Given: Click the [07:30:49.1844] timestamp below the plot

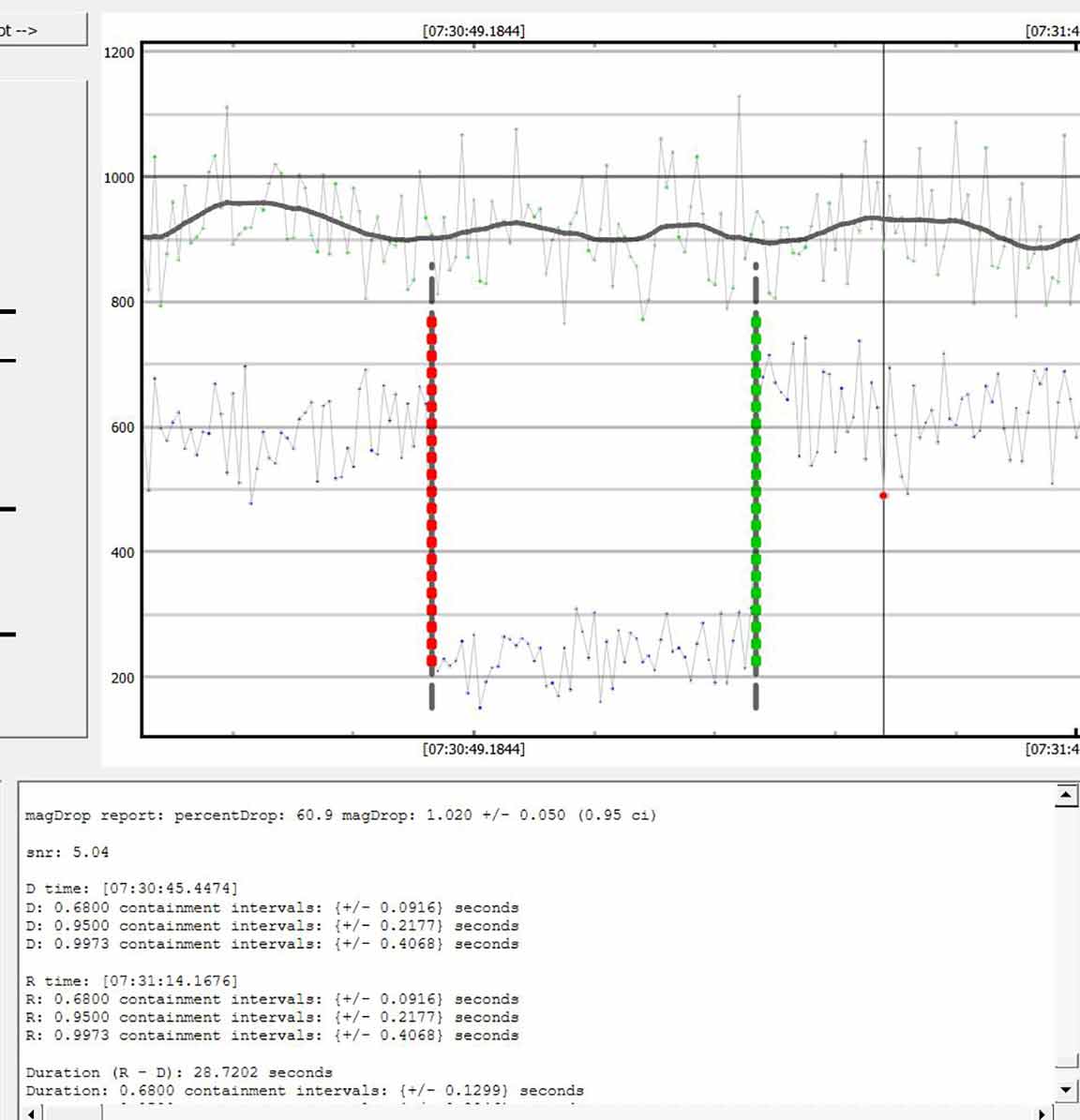Looking at the screenshot, I should 473,749.
